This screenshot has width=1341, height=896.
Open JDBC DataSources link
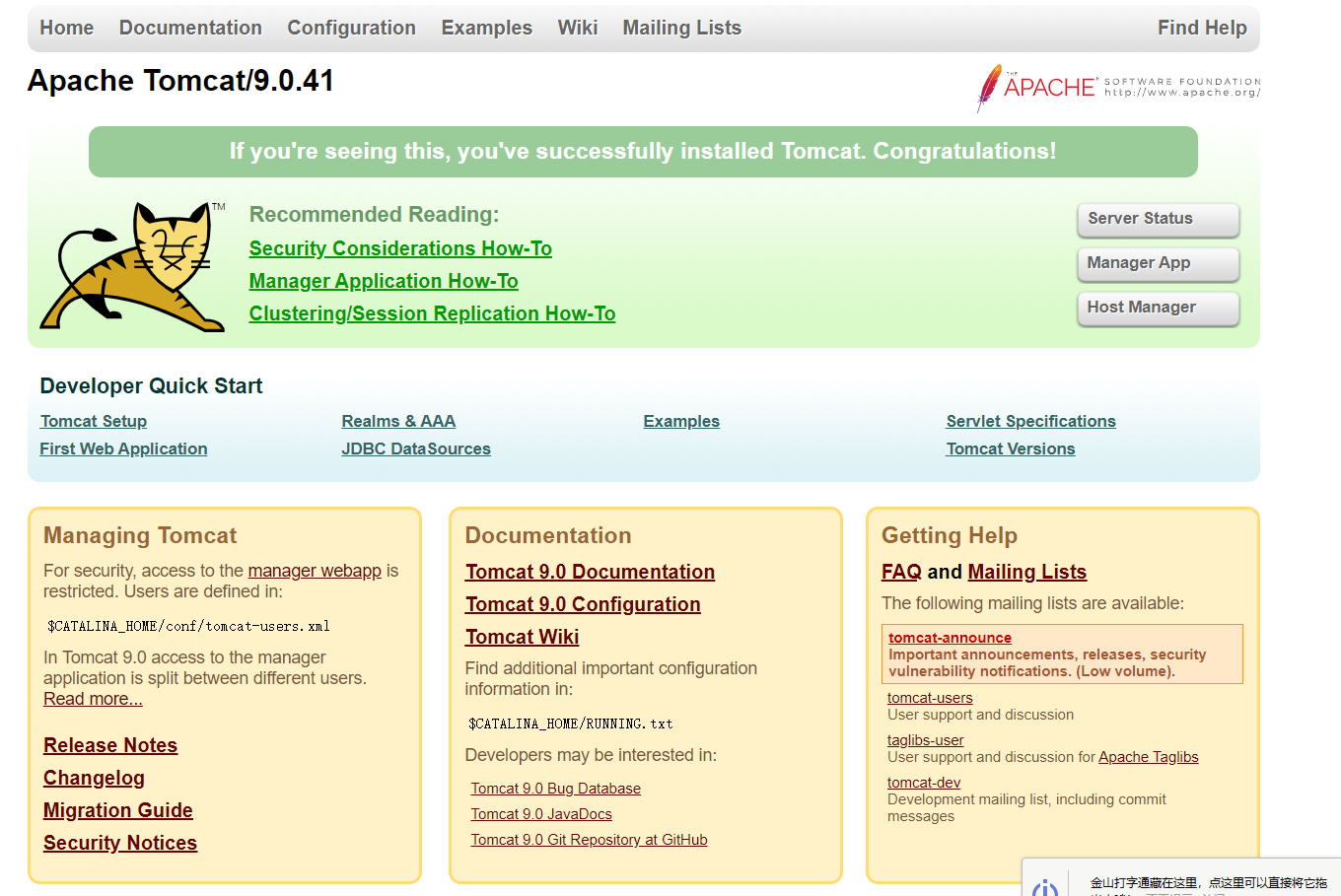point(416,448)
